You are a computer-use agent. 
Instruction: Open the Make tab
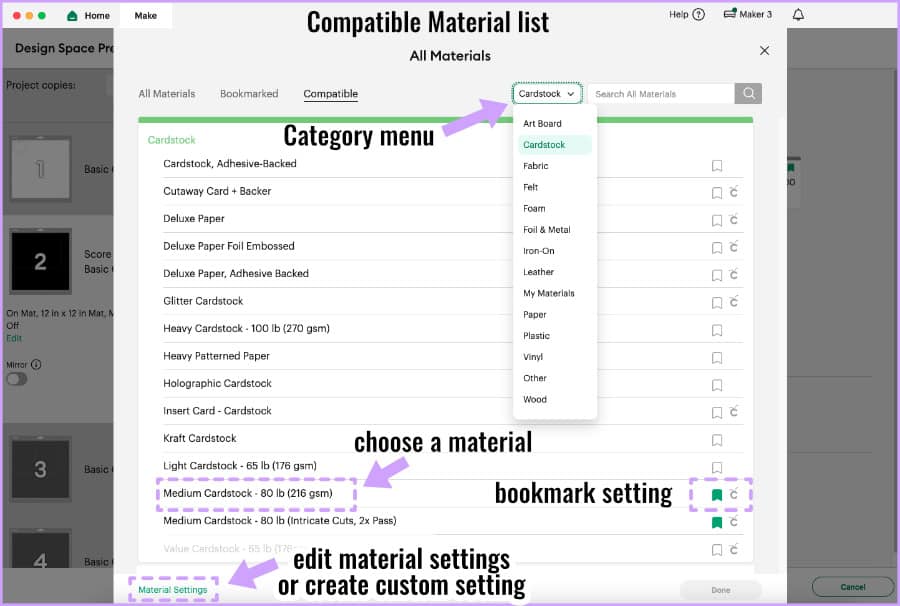tap(146, 15)
